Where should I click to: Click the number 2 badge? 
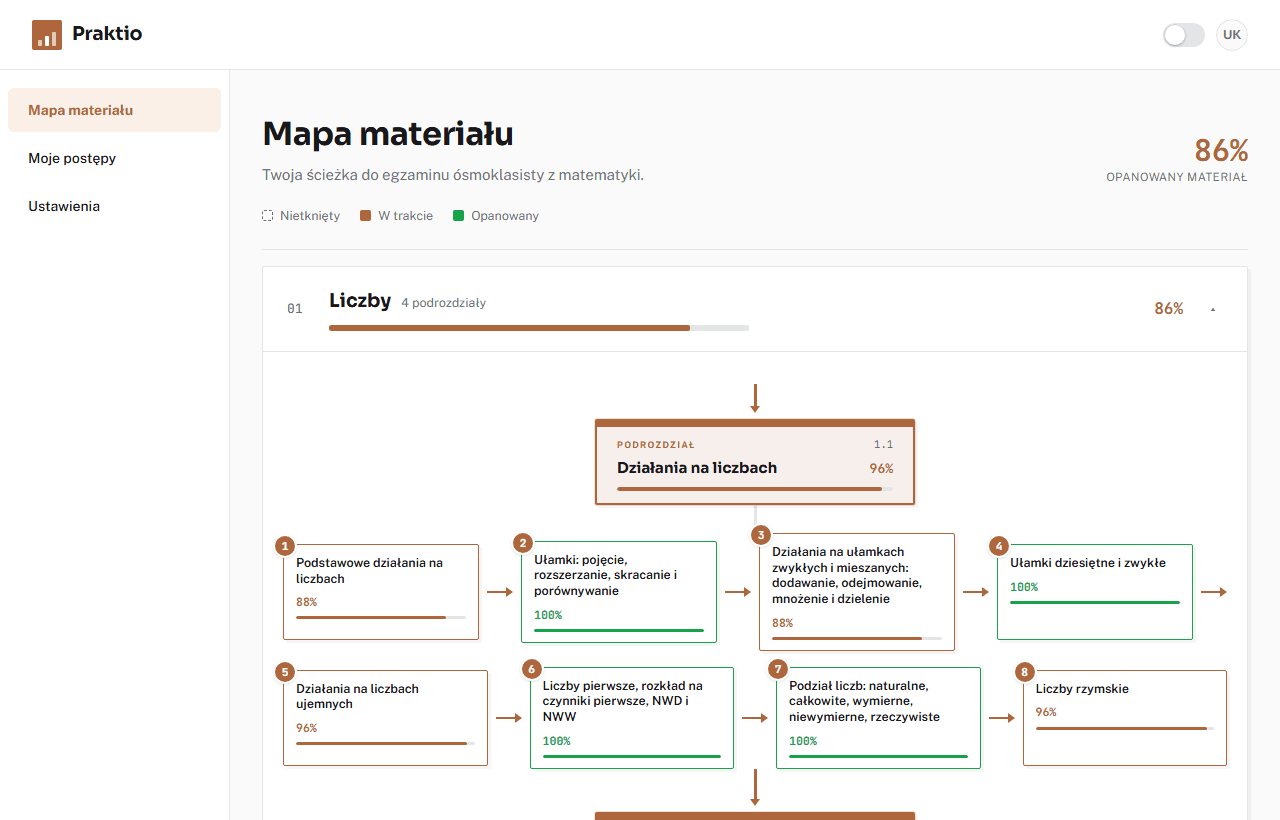coord(522,543)
